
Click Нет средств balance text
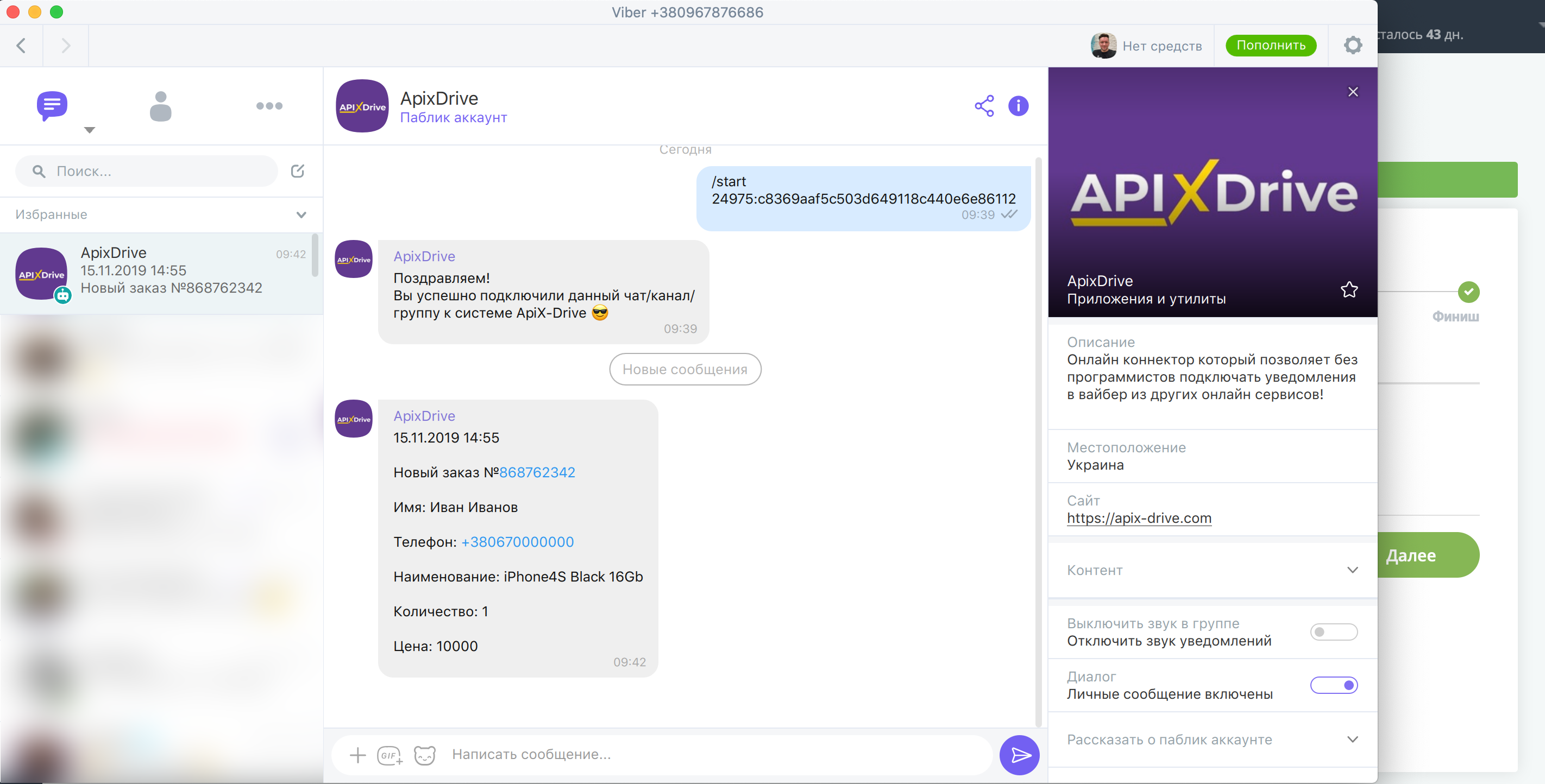[x=1162, y=46]
